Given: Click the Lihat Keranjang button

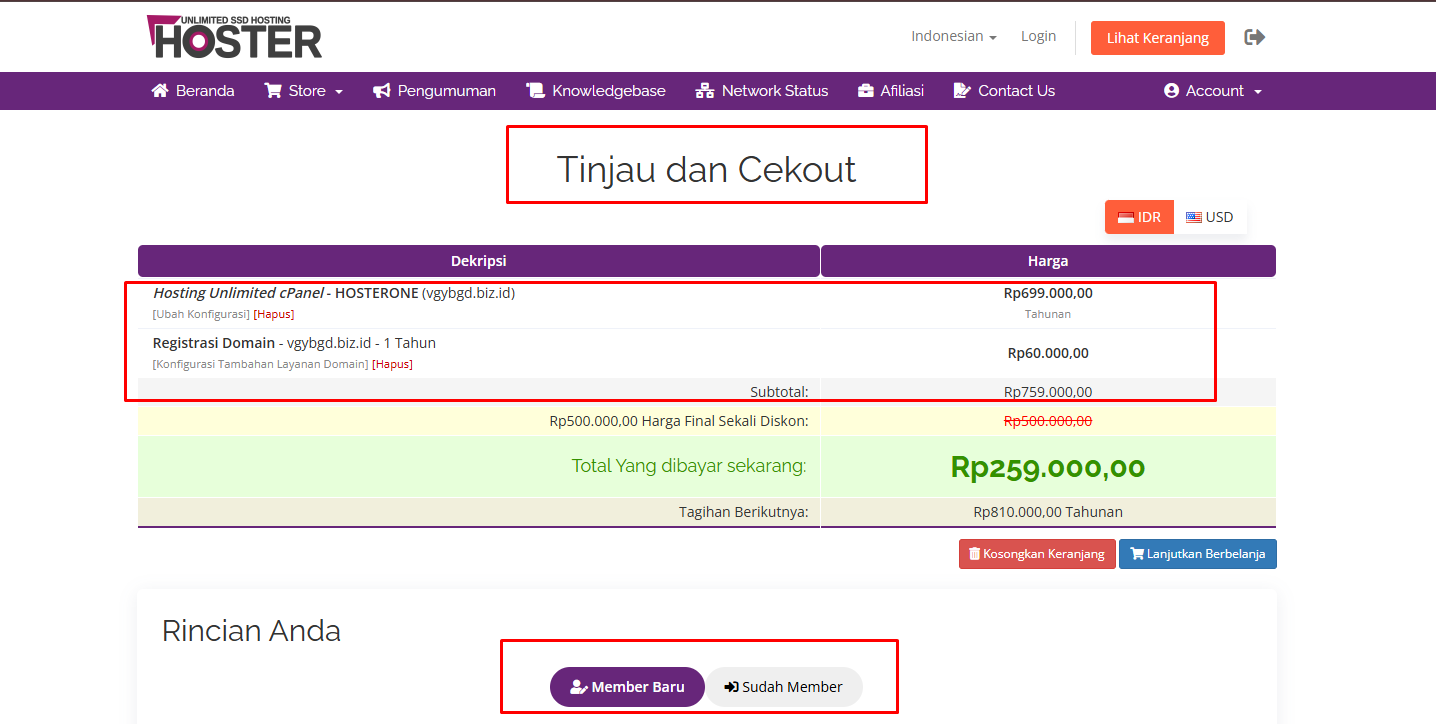Looking at the screenshot, I should coord(1157,37).
